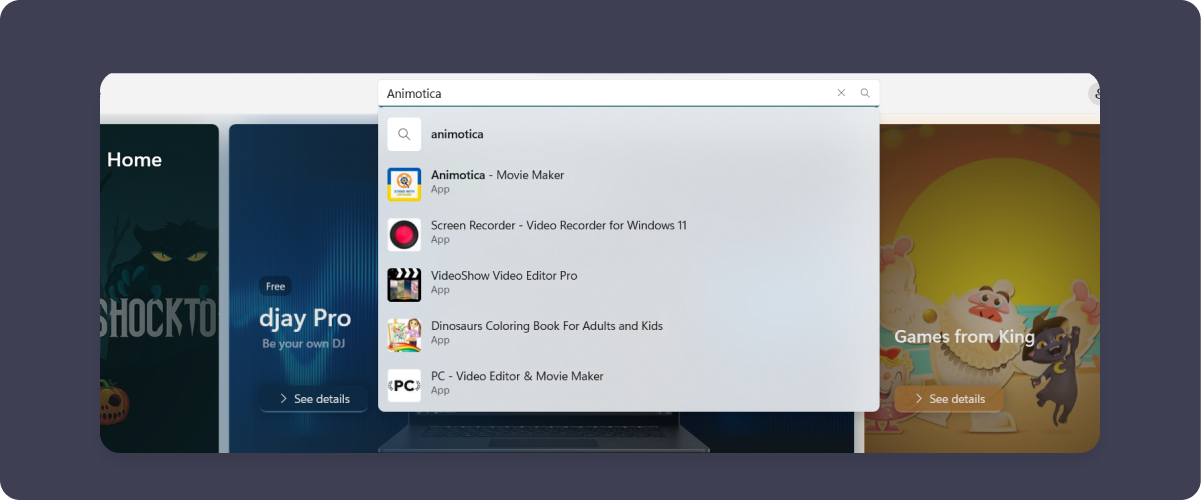Clear the search box with the X icon
1201x500 pixels.
point(841,93)
